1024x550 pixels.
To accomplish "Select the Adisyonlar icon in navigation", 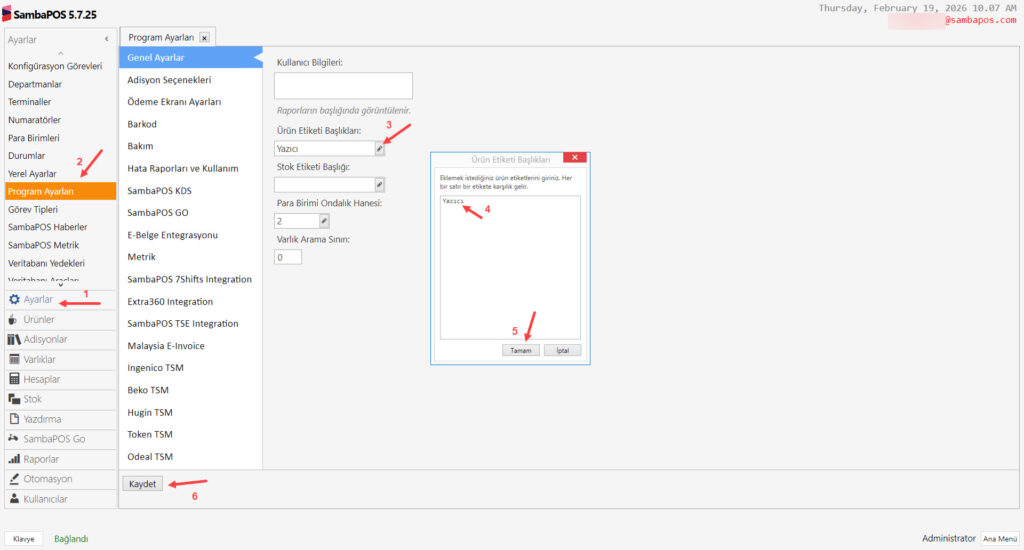I will [14, 339].
